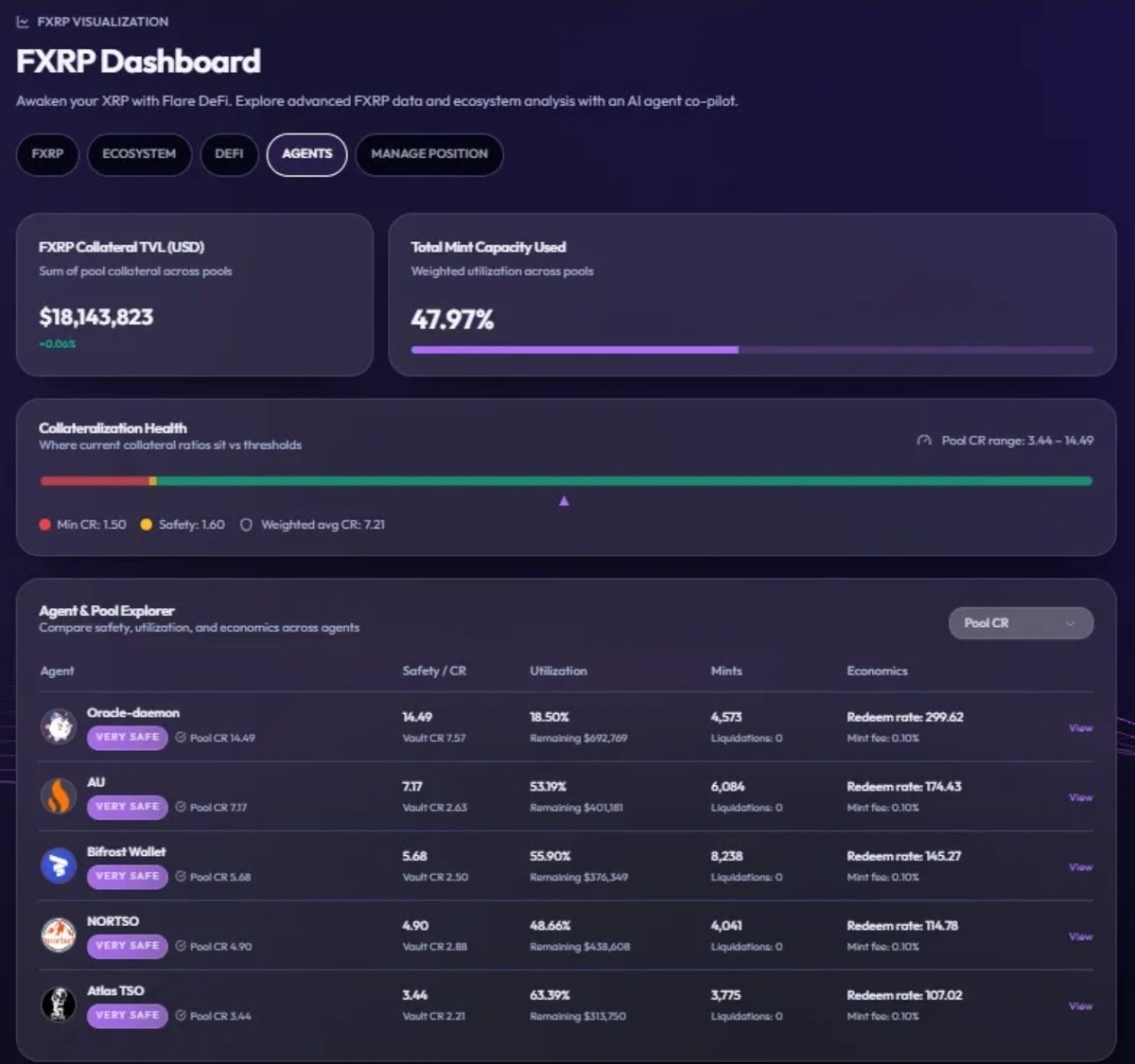Click the check icon next to Pool CR 14.49
Screen dimensions: 1135x1064
pos(181,738)
